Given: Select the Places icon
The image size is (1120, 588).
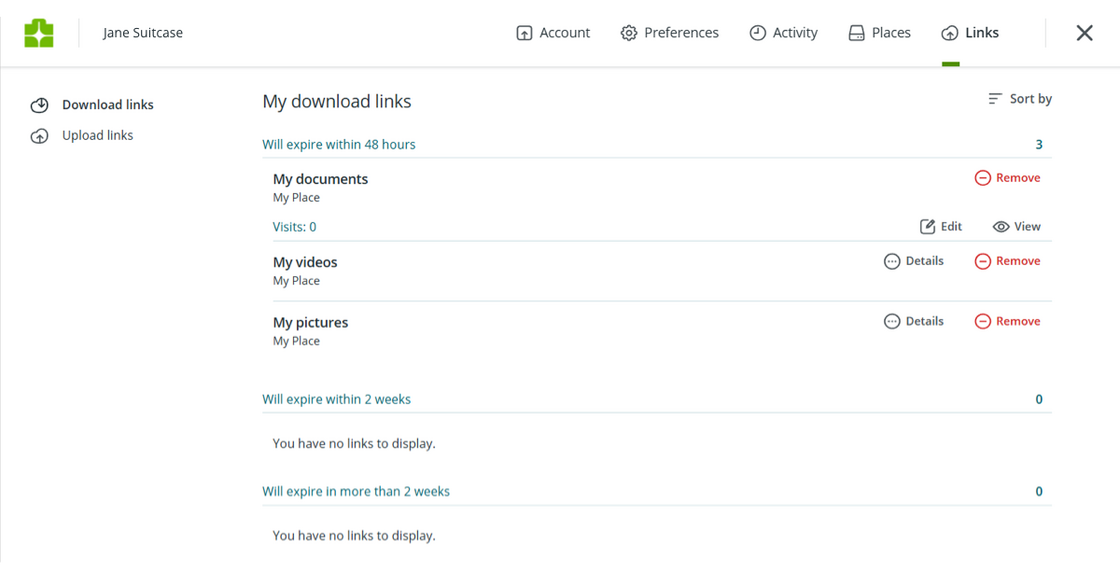Looking at the screenshot, I should [x=854, y=32].
